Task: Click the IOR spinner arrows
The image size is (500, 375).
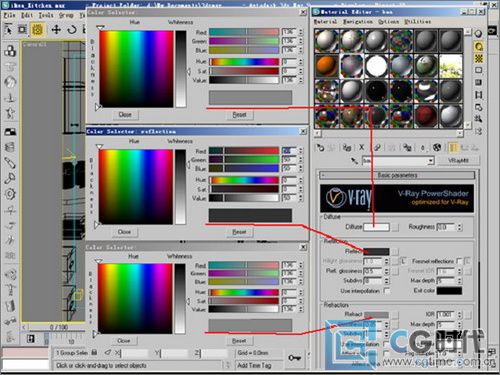Action: click(x=460, y=314)
